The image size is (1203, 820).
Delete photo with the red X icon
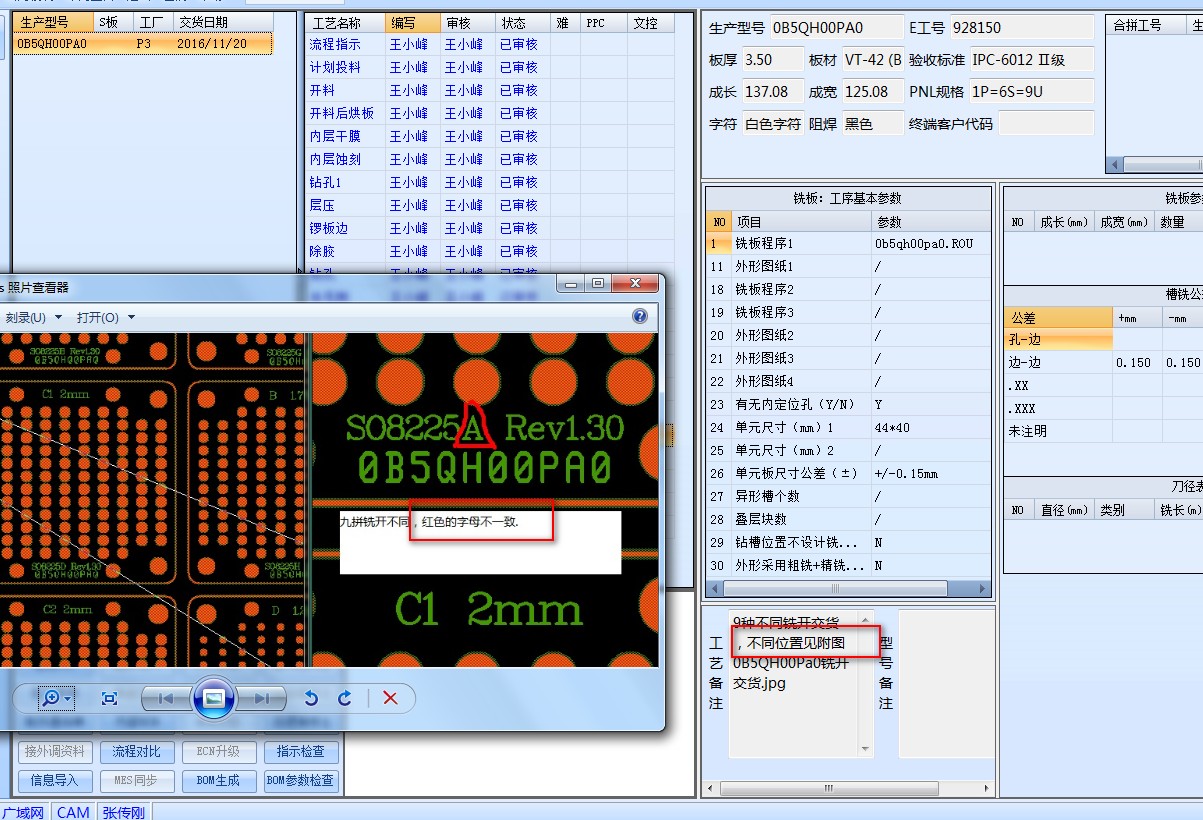pos(391,698)
